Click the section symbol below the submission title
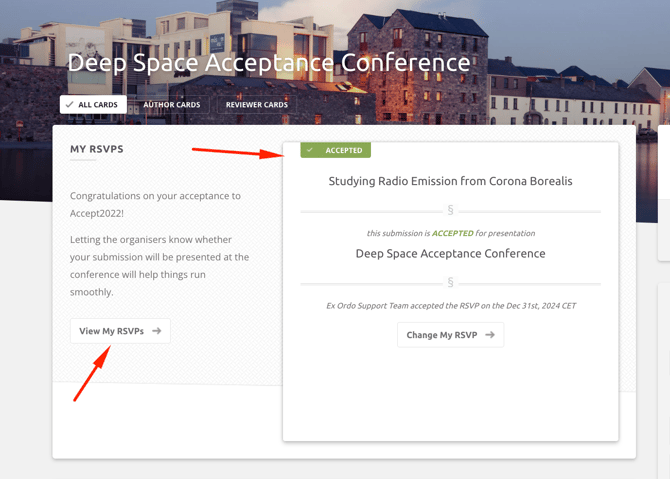The height and width of the screenshot is (479, 670). point(450,211)
